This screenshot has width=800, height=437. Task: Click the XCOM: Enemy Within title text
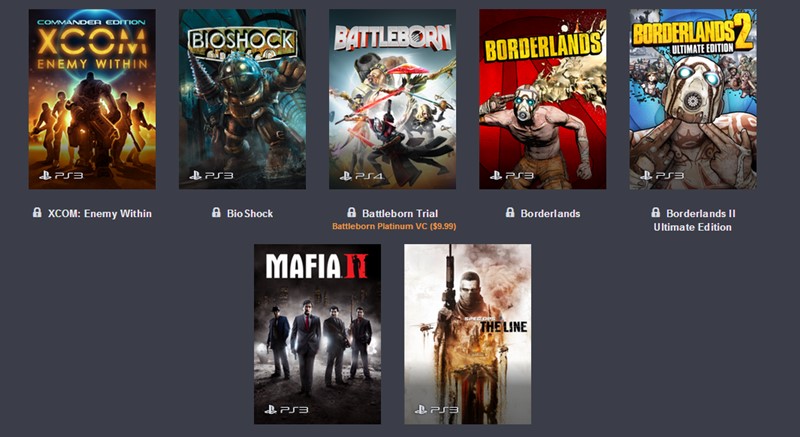[x=99, y=214]
